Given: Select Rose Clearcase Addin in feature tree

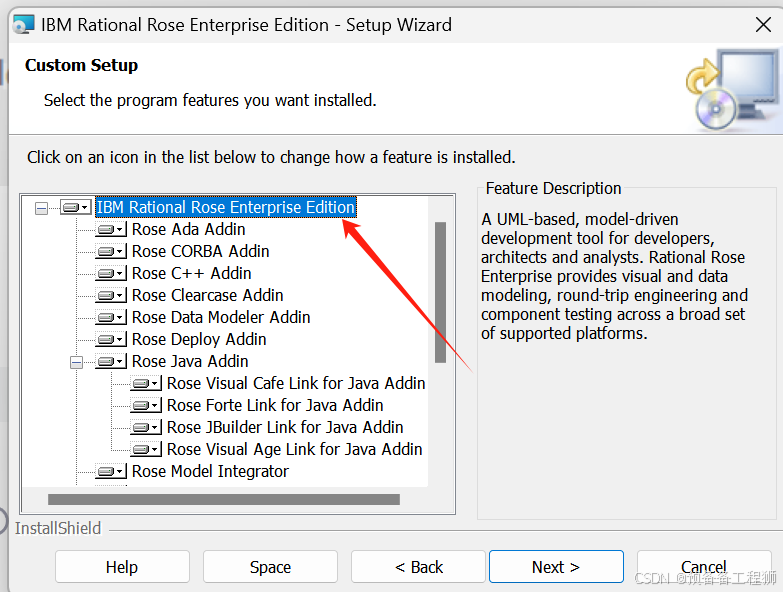Looking at the screenshot, I should coord(207,296).
